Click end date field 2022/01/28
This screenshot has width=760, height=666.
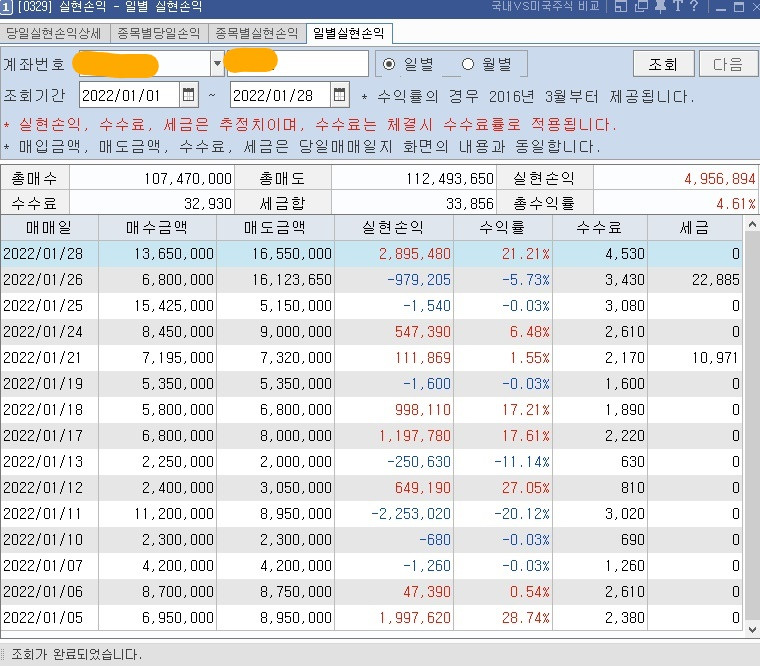[281, 95]
